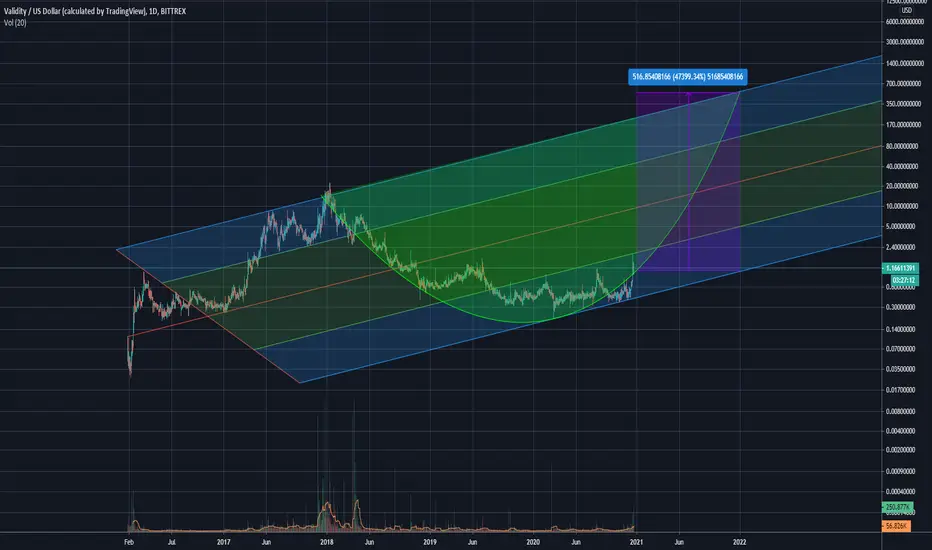Click the 0.01700000 price axis label
The image size is (932, 550).
(901, 390)
